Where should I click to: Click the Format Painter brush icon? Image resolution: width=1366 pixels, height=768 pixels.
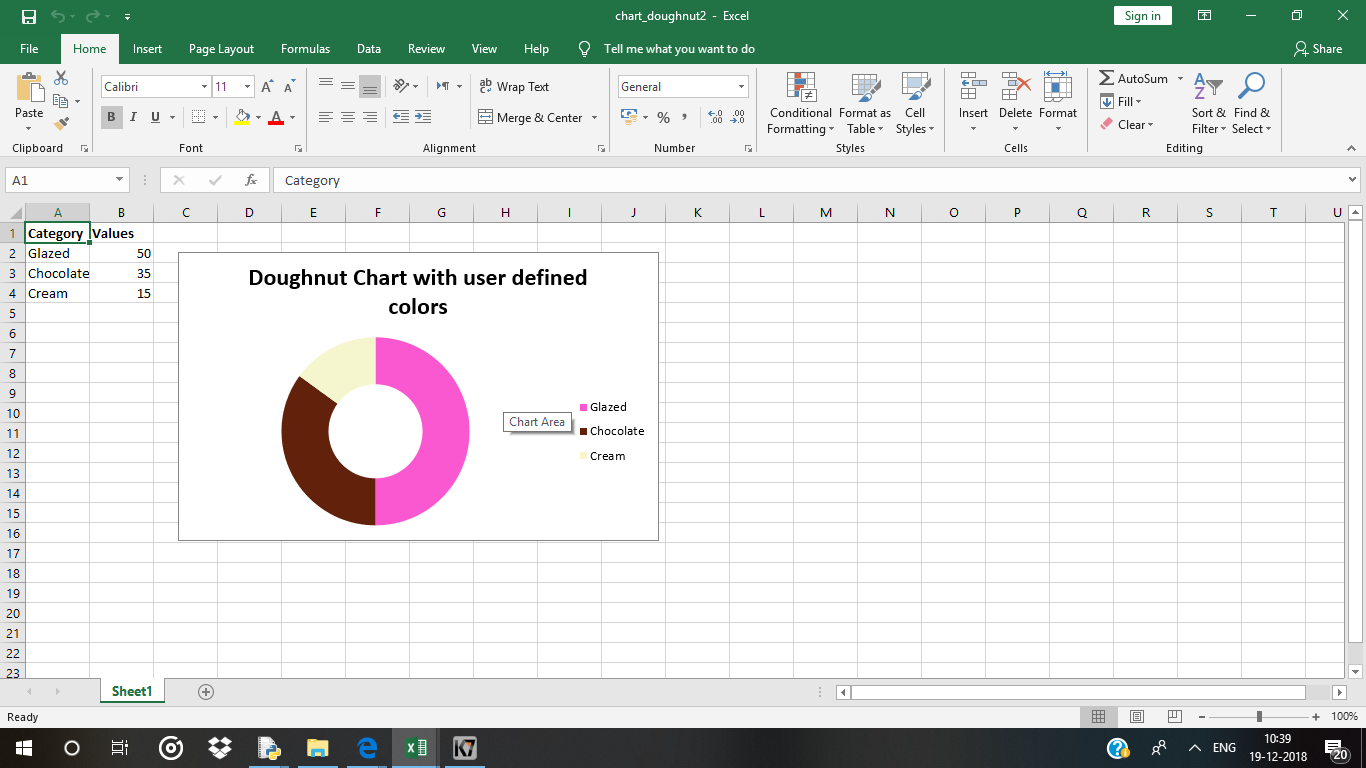[x=61, y=124]
